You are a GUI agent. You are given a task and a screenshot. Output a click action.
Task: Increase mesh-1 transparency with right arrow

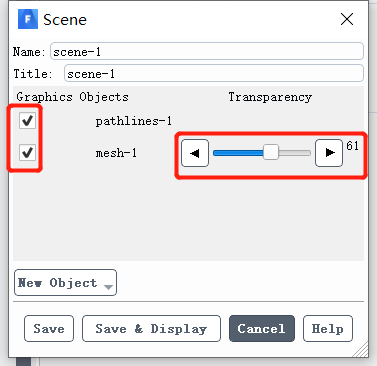329,153
